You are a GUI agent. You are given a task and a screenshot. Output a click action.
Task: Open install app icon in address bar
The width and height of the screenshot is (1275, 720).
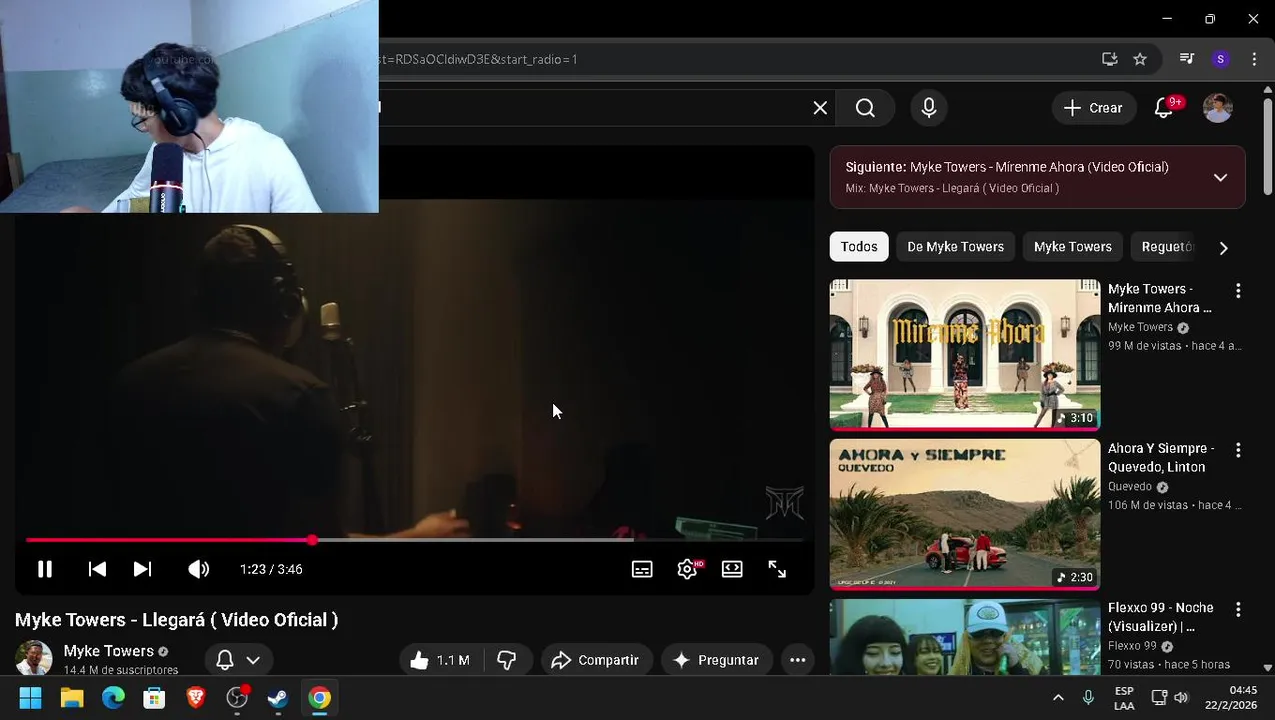pyautogui.click(x=1110, y=59)
